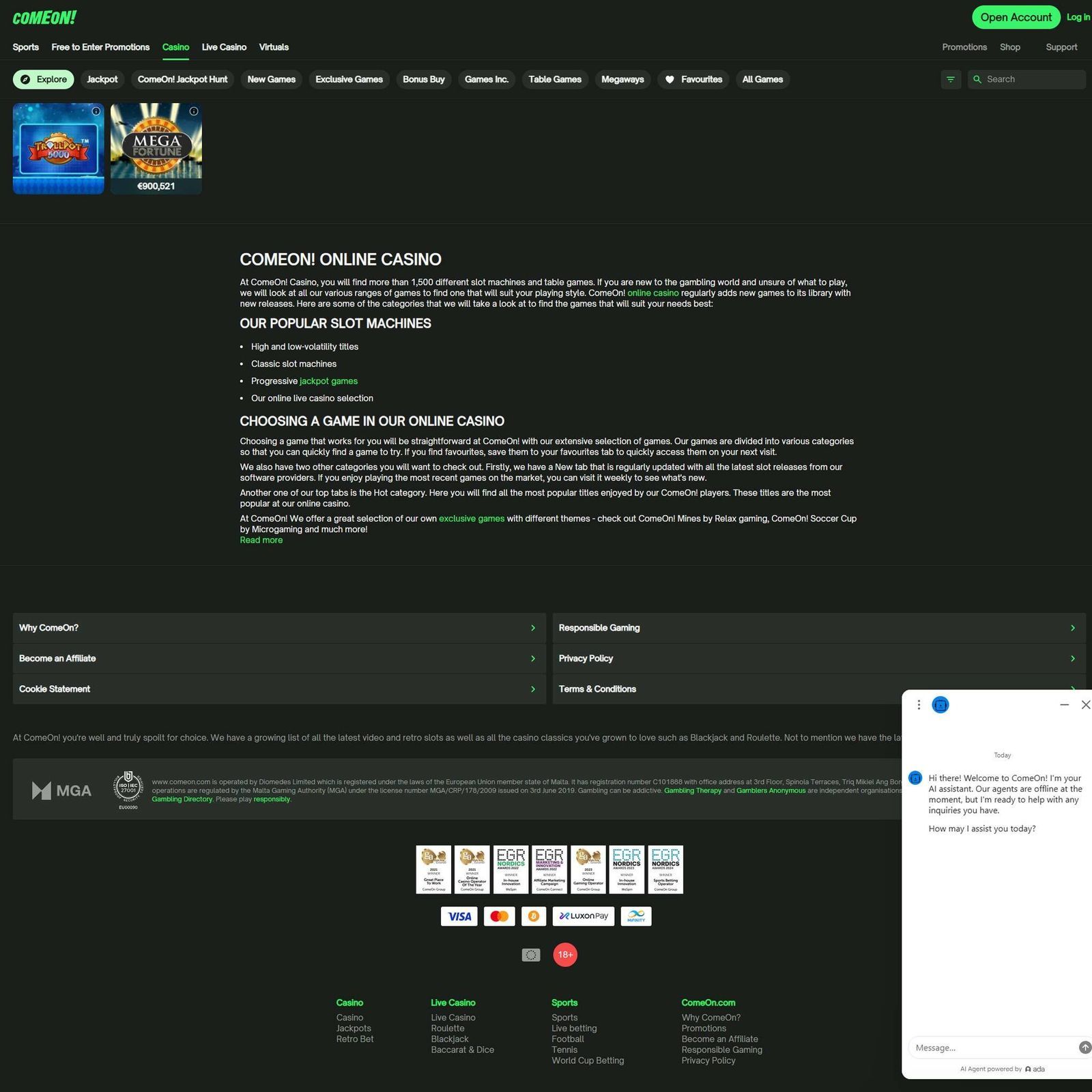
Task: Open info icon on Trollpot 5000 tile
Action: (x=96, y=111)
